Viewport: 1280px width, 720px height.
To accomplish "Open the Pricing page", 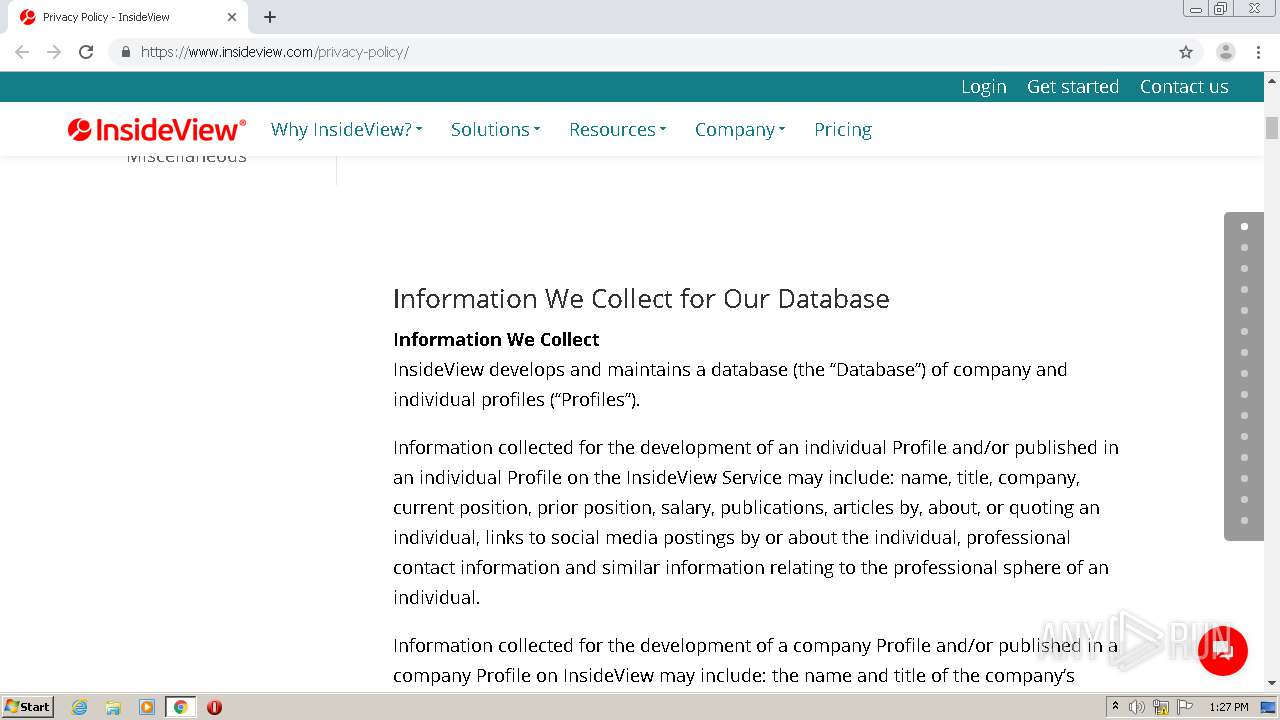I will pyautogui.click(x=843, y=129).
